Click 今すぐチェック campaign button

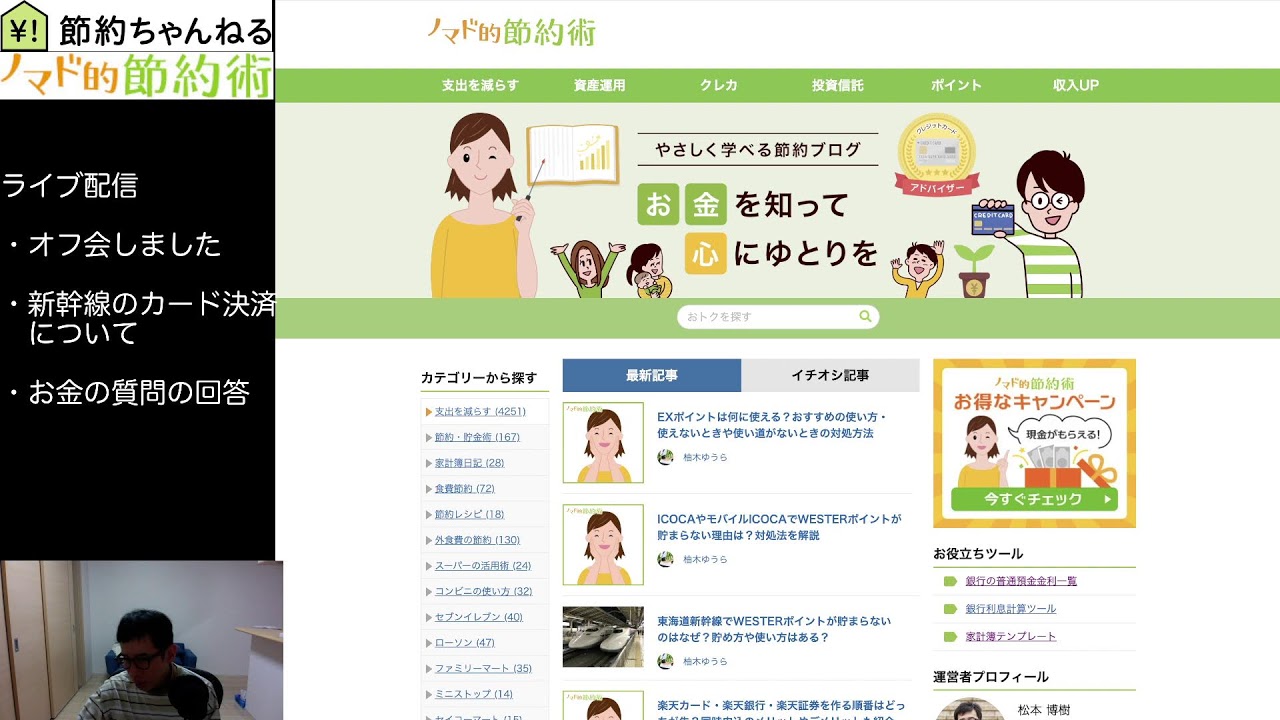pyautogui.click(x=1034, y=499)
